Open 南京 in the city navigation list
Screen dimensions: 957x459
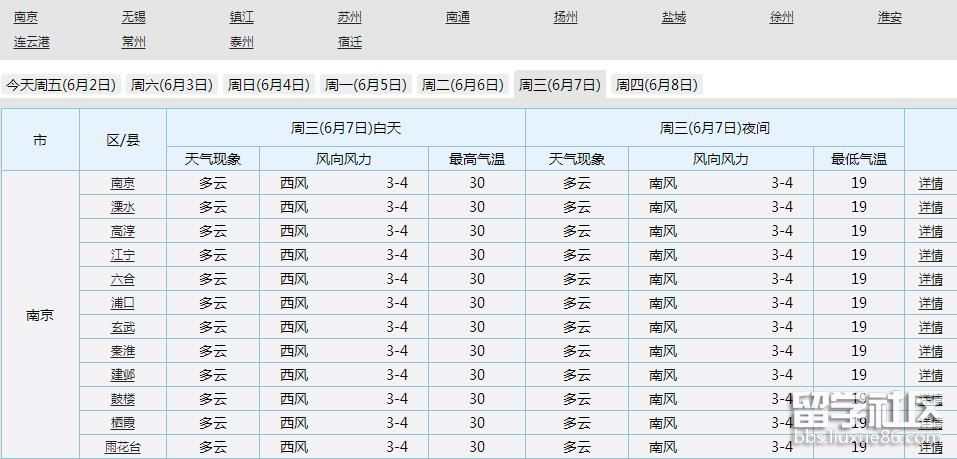tap(26, 18)
